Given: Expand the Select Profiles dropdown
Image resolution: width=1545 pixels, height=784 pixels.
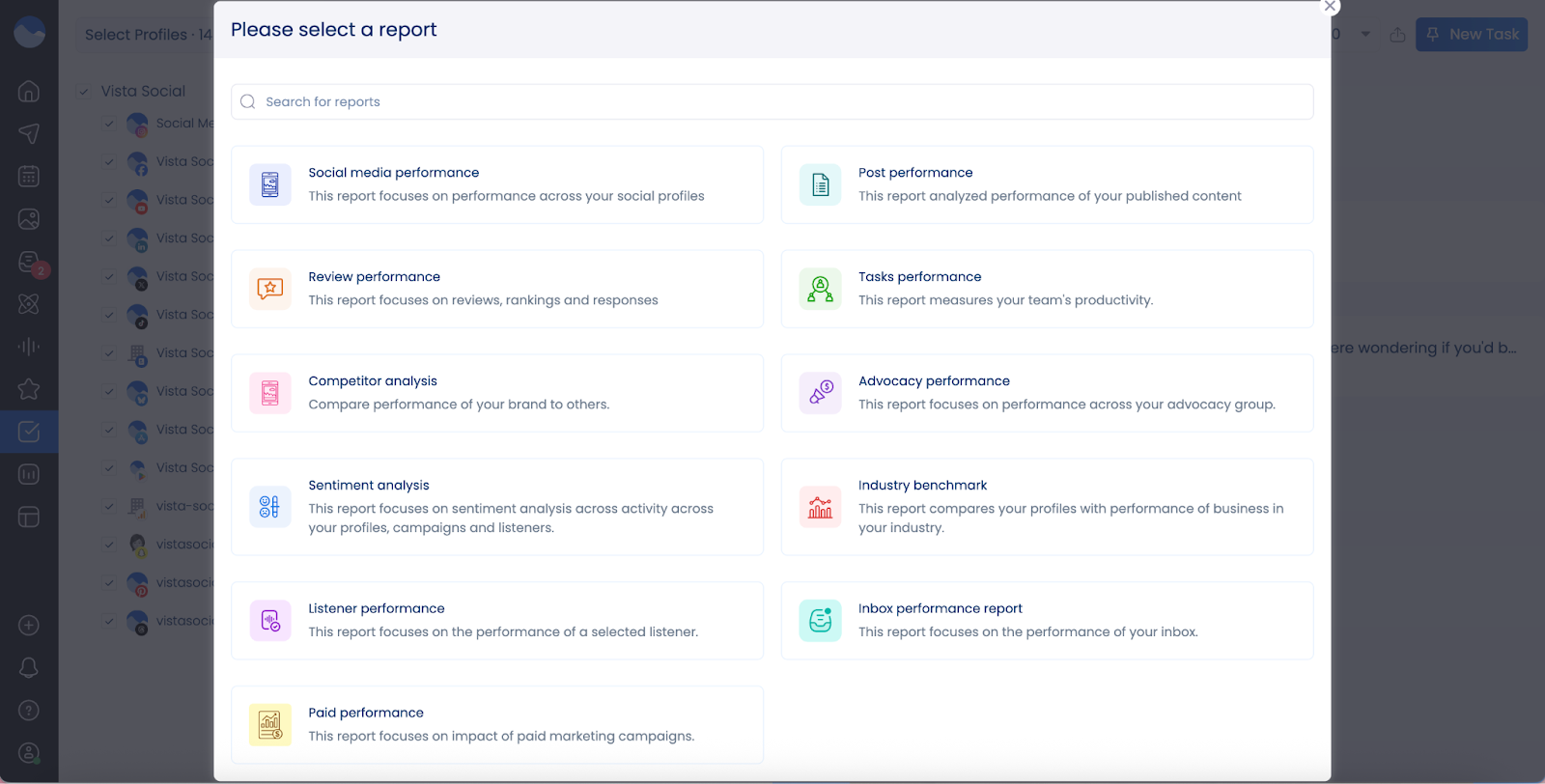Looking at the screenshot, I should pyautogui.click(x=145, y=35).
